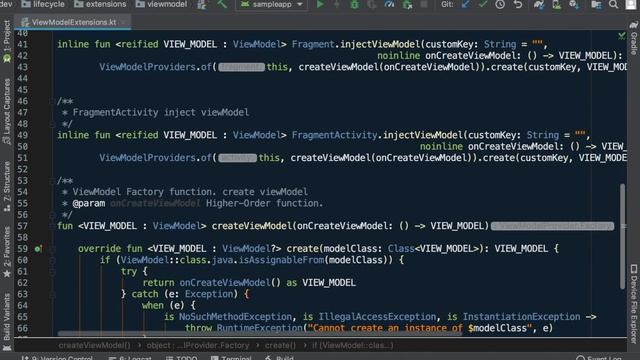Click NoSuchMethodException on line 65

coord(236,317)
